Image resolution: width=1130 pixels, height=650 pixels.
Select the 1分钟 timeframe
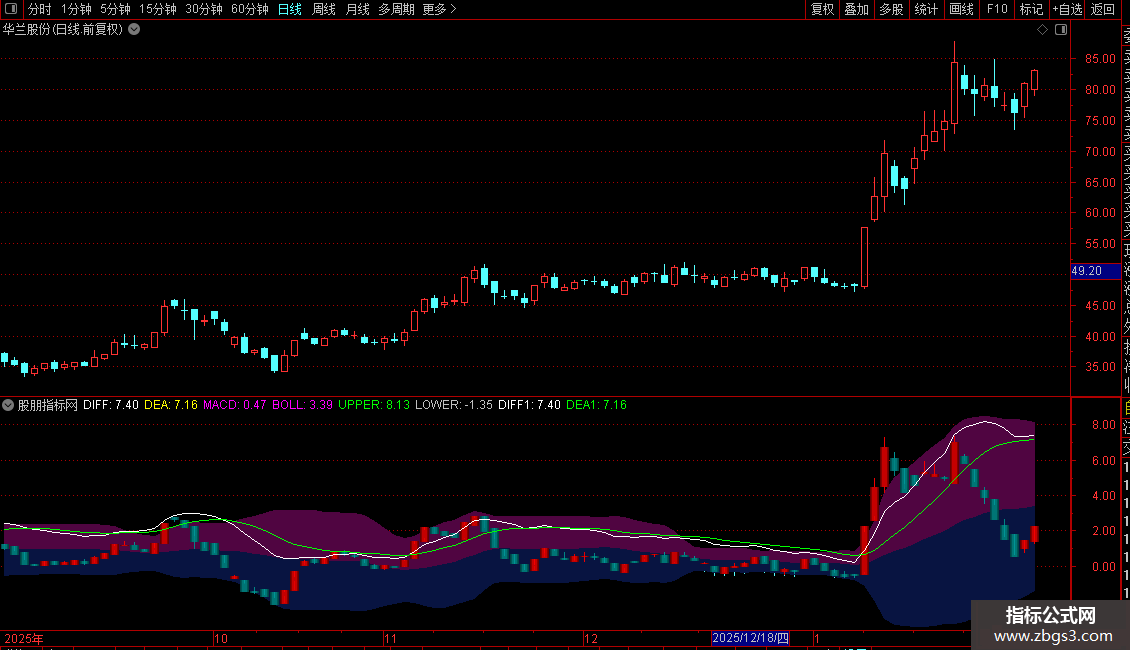tap(76, 9)
